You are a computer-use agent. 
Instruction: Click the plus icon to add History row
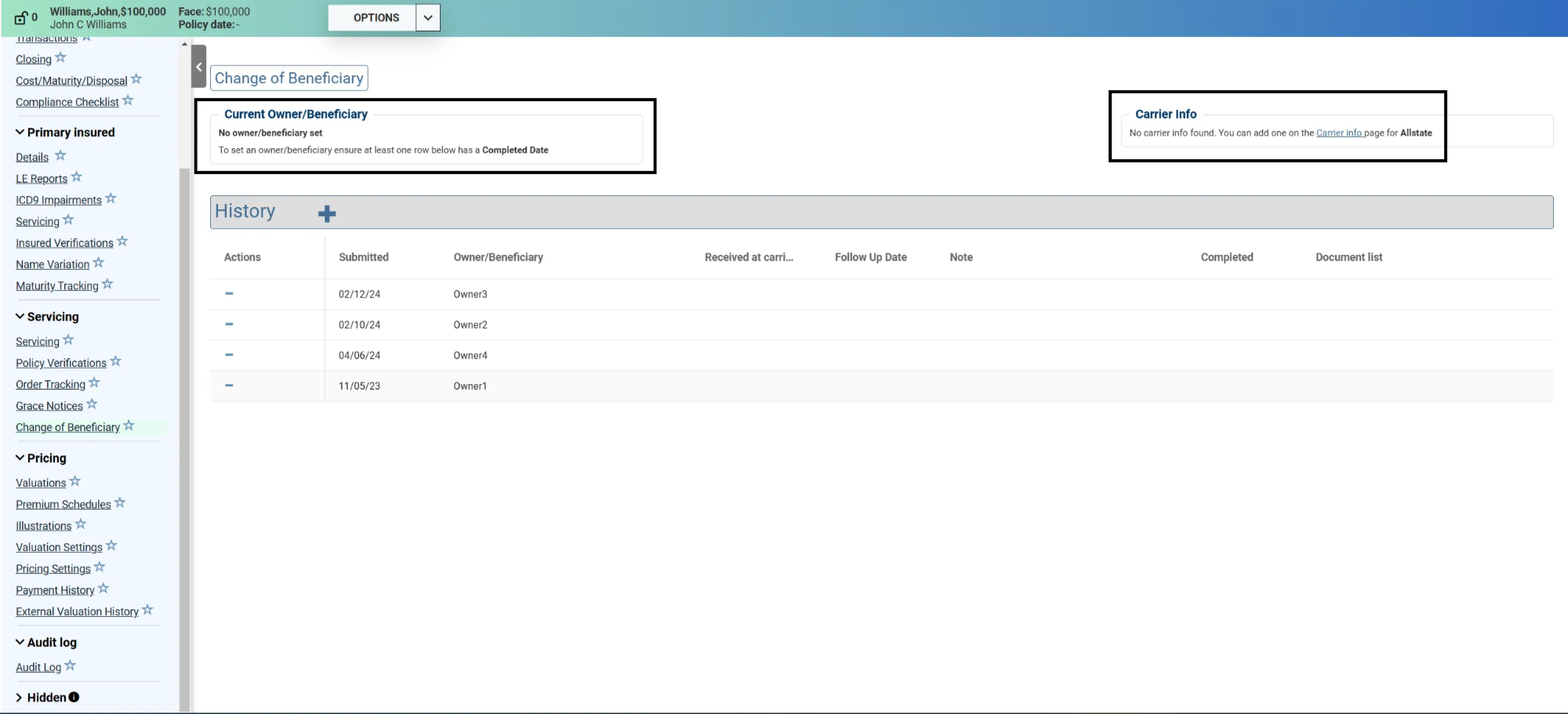pyautogui.click(x=327, y=213)
